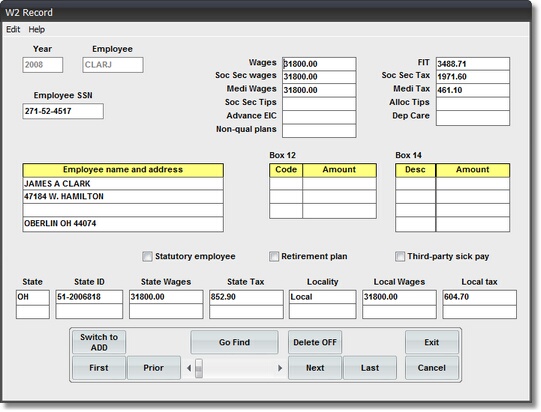Click the Exit button
Image resolution: width=541 pixels, height=412 pixels.
[x=432, y=342]
